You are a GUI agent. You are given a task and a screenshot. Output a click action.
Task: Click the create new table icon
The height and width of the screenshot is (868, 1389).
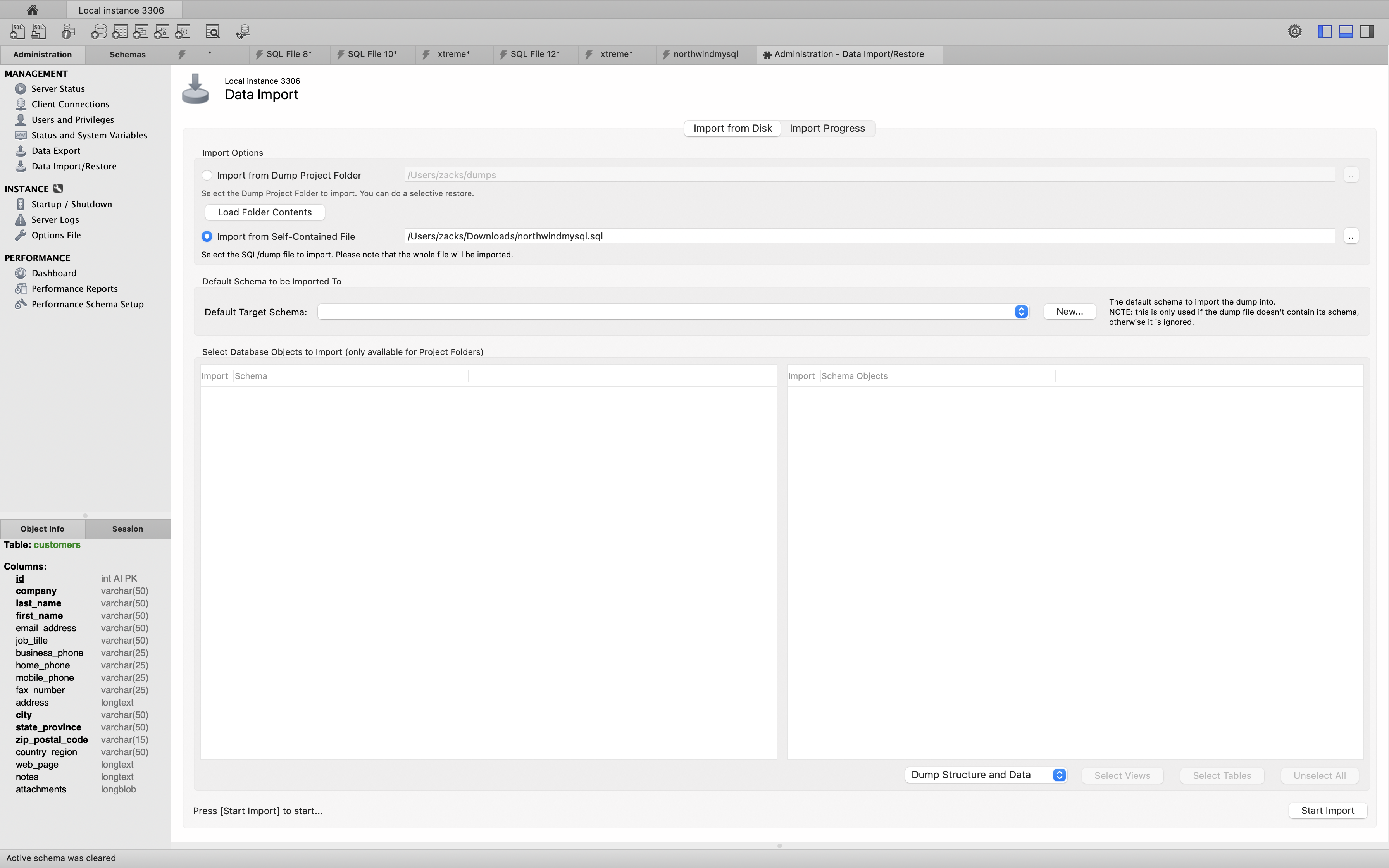click(x=120, y=31)
